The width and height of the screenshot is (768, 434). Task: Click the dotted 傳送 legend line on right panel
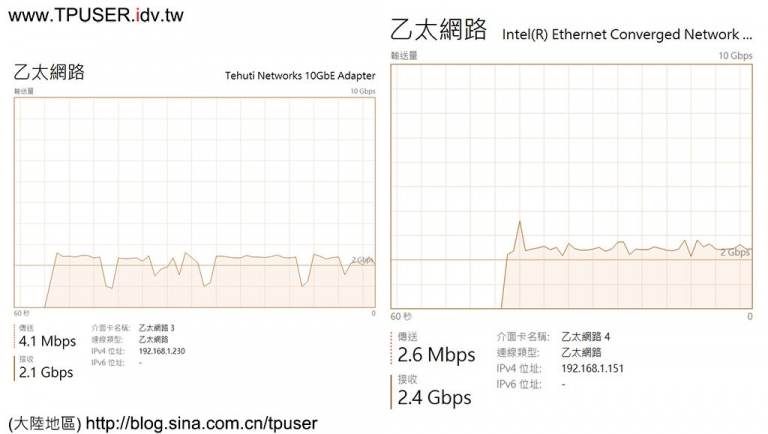(x=391, y=348)
